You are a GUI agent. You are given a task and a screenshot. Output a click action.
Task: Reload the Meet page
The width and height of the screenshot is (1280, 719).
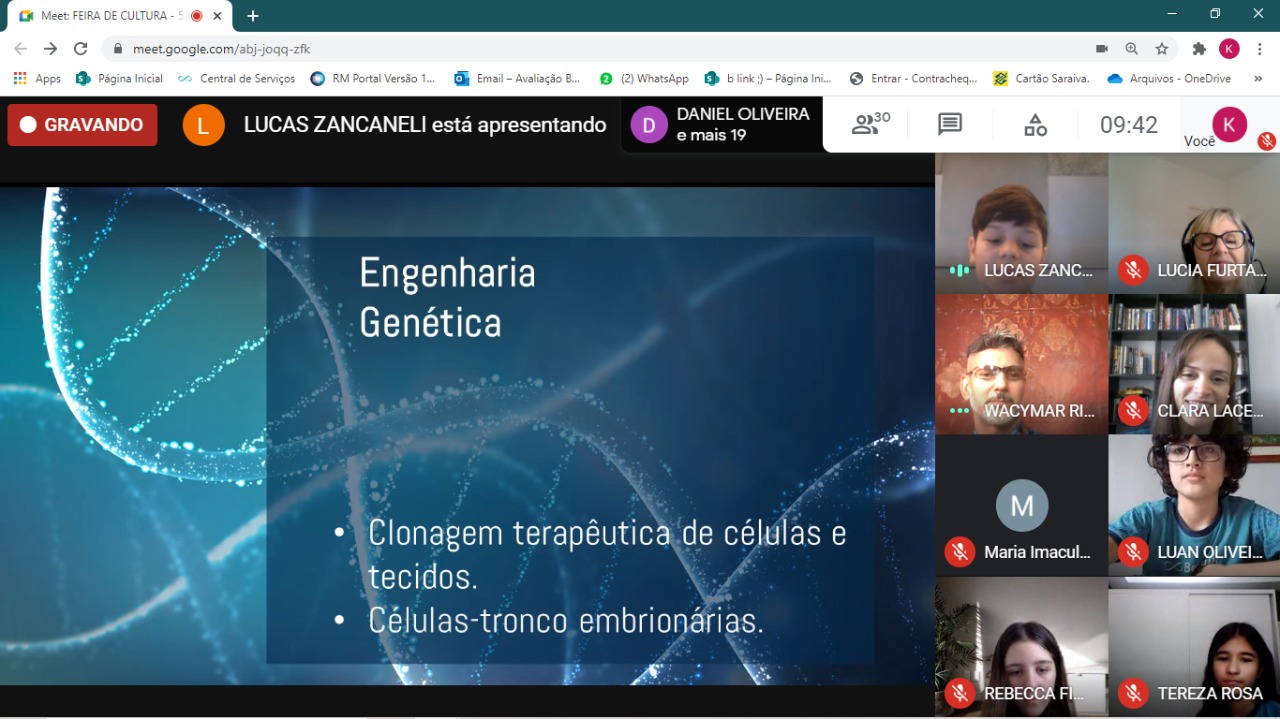point(81,48)
